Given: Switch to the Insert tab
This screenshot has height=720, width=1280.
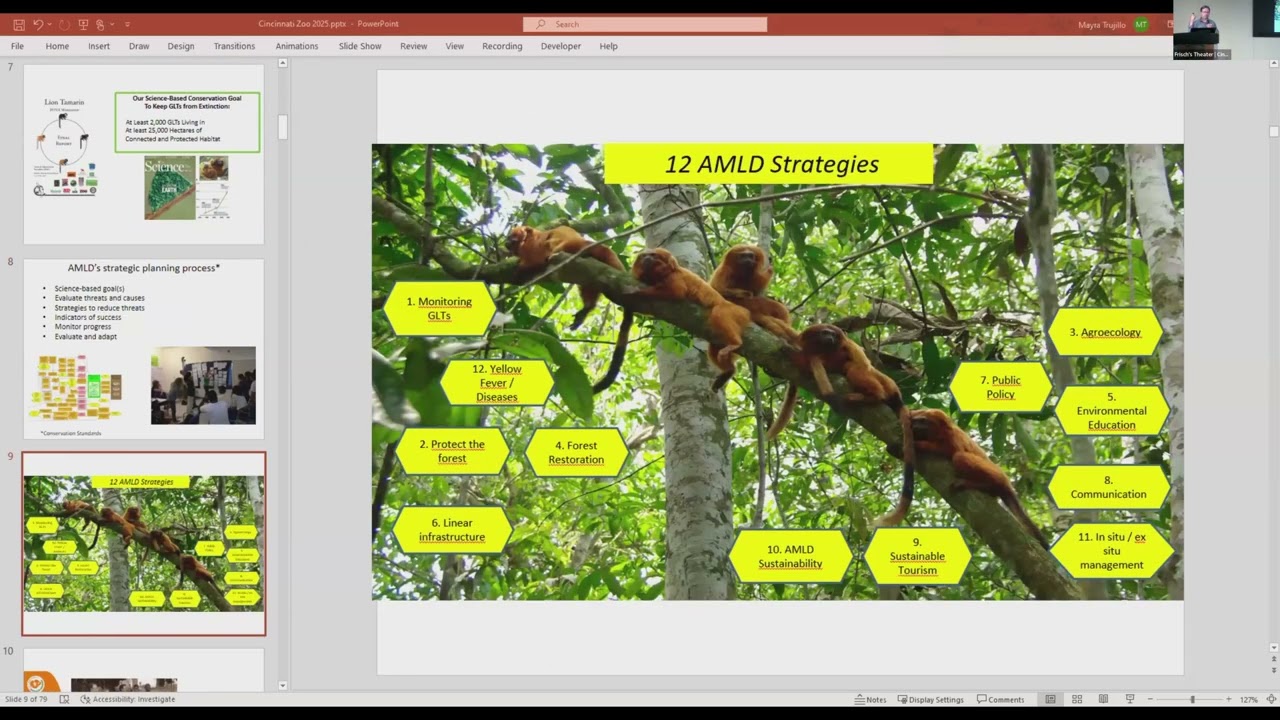Looking at the screenshot, I should (x=99, y=46).
